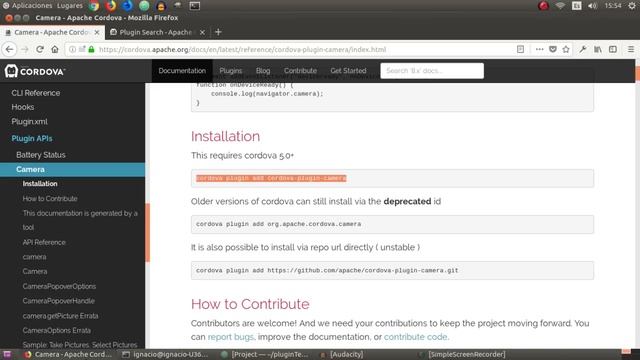Open the Wi-Fi network indicator
640x360 pixels.
[560, 6]
